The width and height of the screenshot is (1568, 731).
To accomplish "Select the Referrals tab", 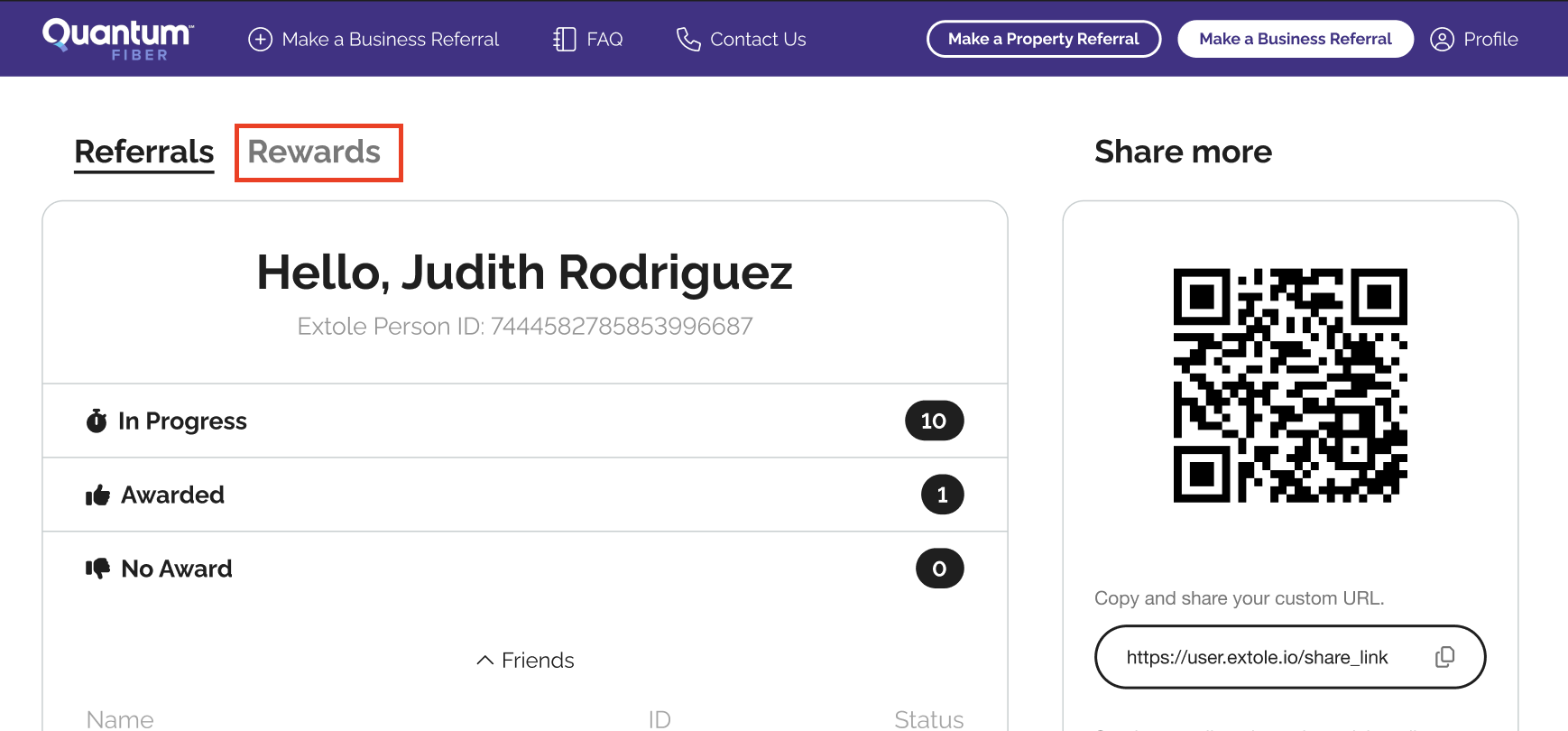I will [144, 152].
